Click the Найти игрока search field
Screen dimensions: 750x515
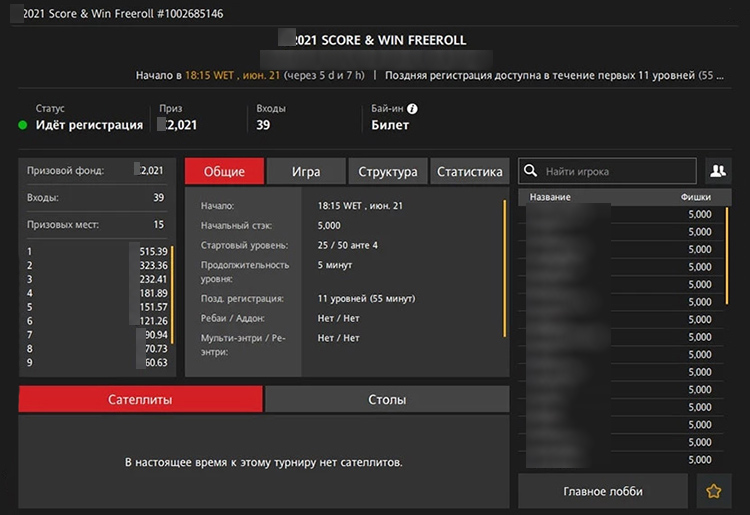(607, 171)
